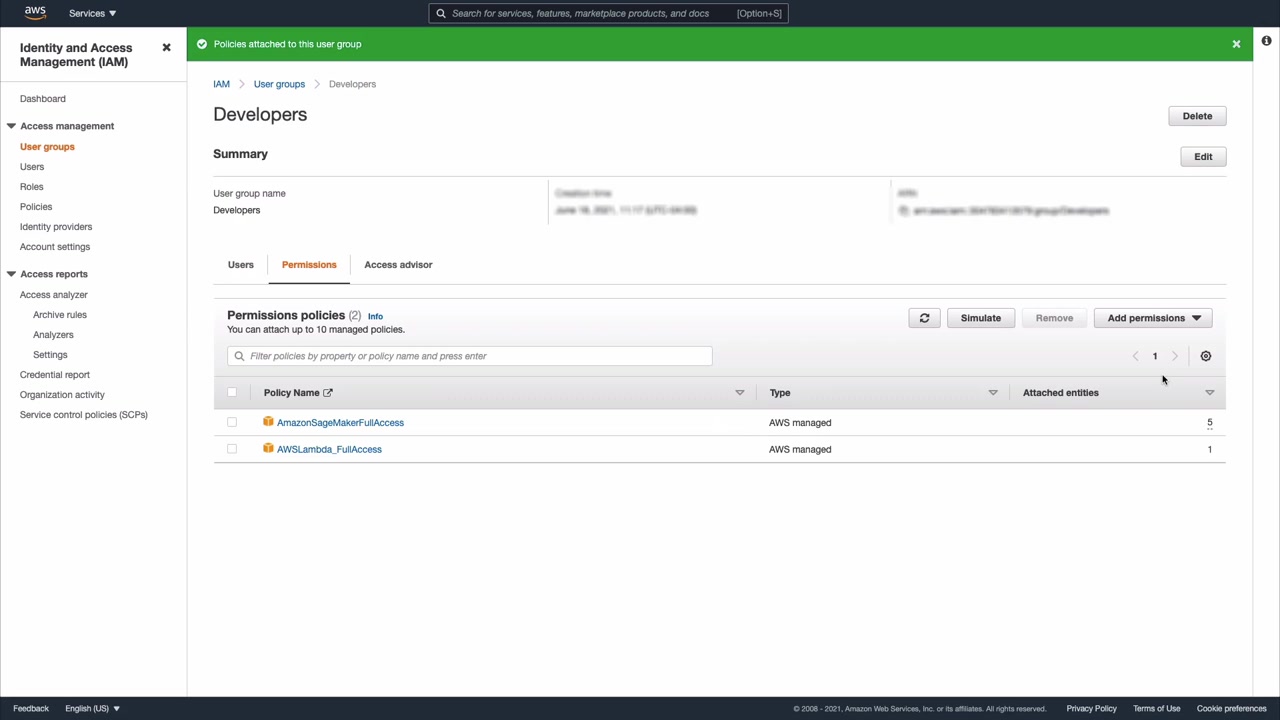Open Policies in the sidebar
1280x720 pixels.
[x=36, y=207]
